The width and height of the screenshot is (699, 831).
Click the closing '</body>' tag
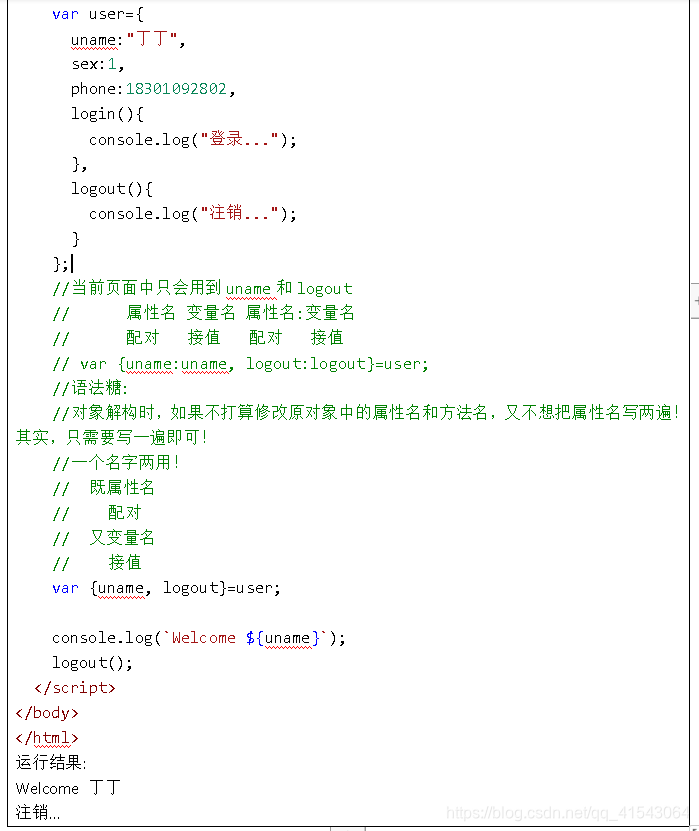(x=47, y=713)
